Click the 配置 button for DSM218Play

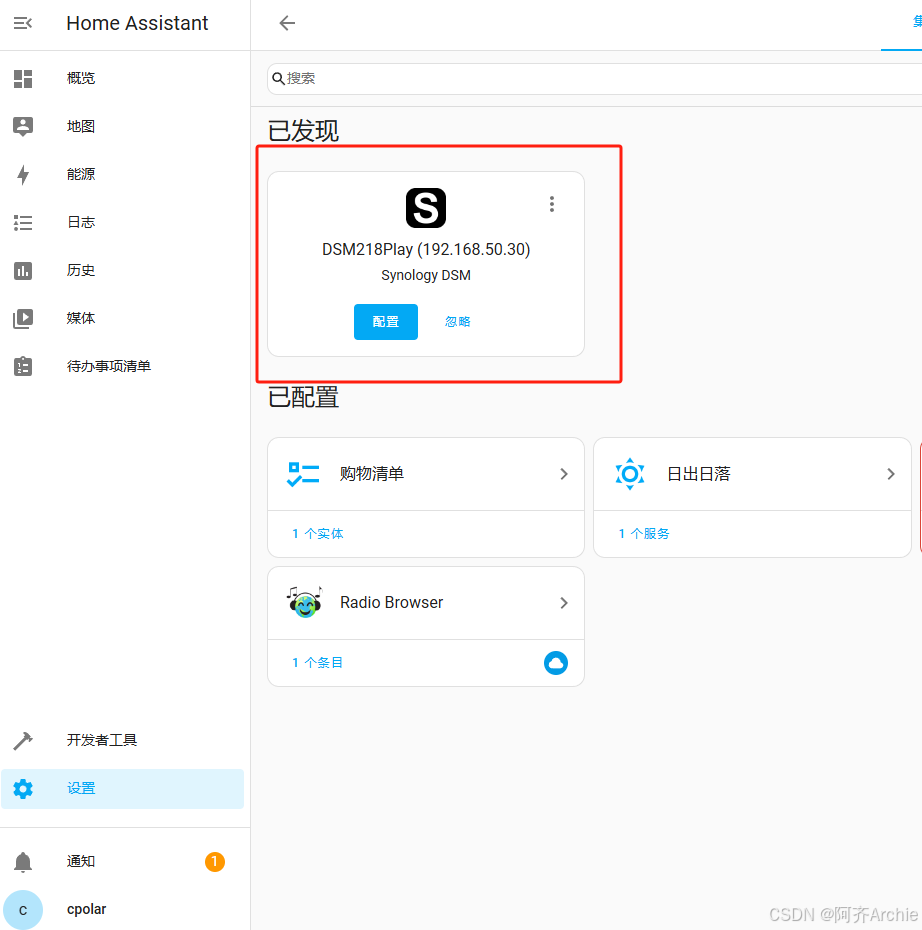click(x=386, y=321)
